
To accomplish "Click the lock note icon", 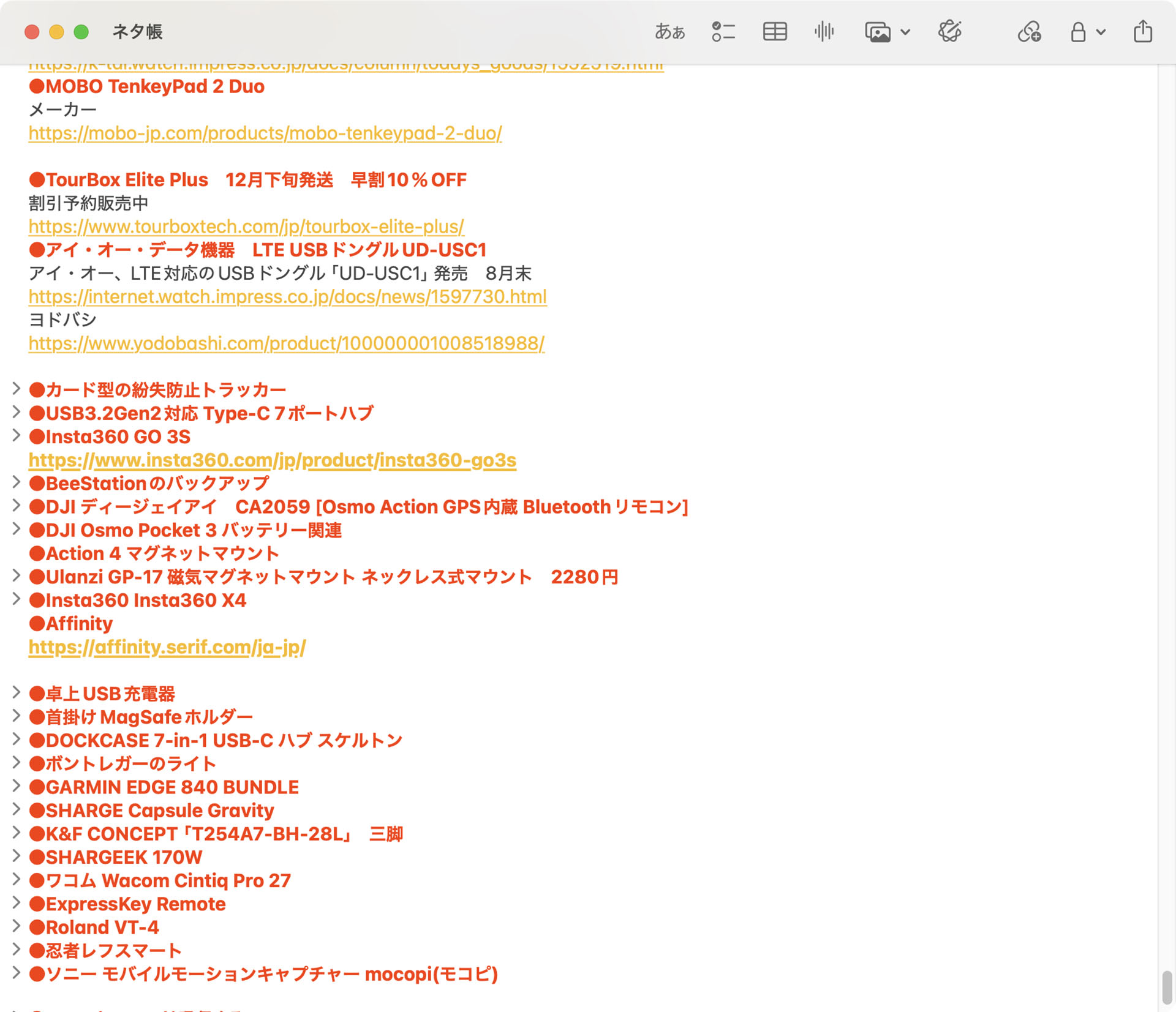I will tap(1078, 31).
